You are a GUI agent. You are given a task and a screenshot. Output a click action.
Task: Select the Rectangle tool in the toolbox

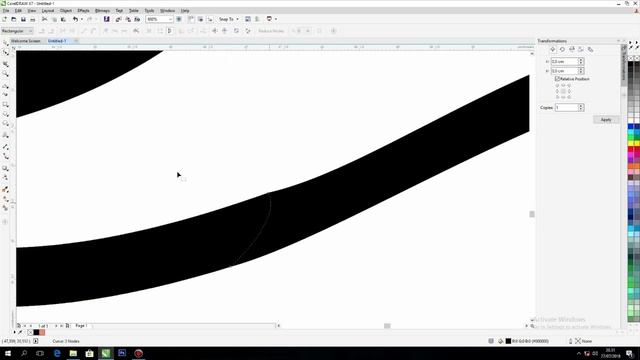[6, 105]
